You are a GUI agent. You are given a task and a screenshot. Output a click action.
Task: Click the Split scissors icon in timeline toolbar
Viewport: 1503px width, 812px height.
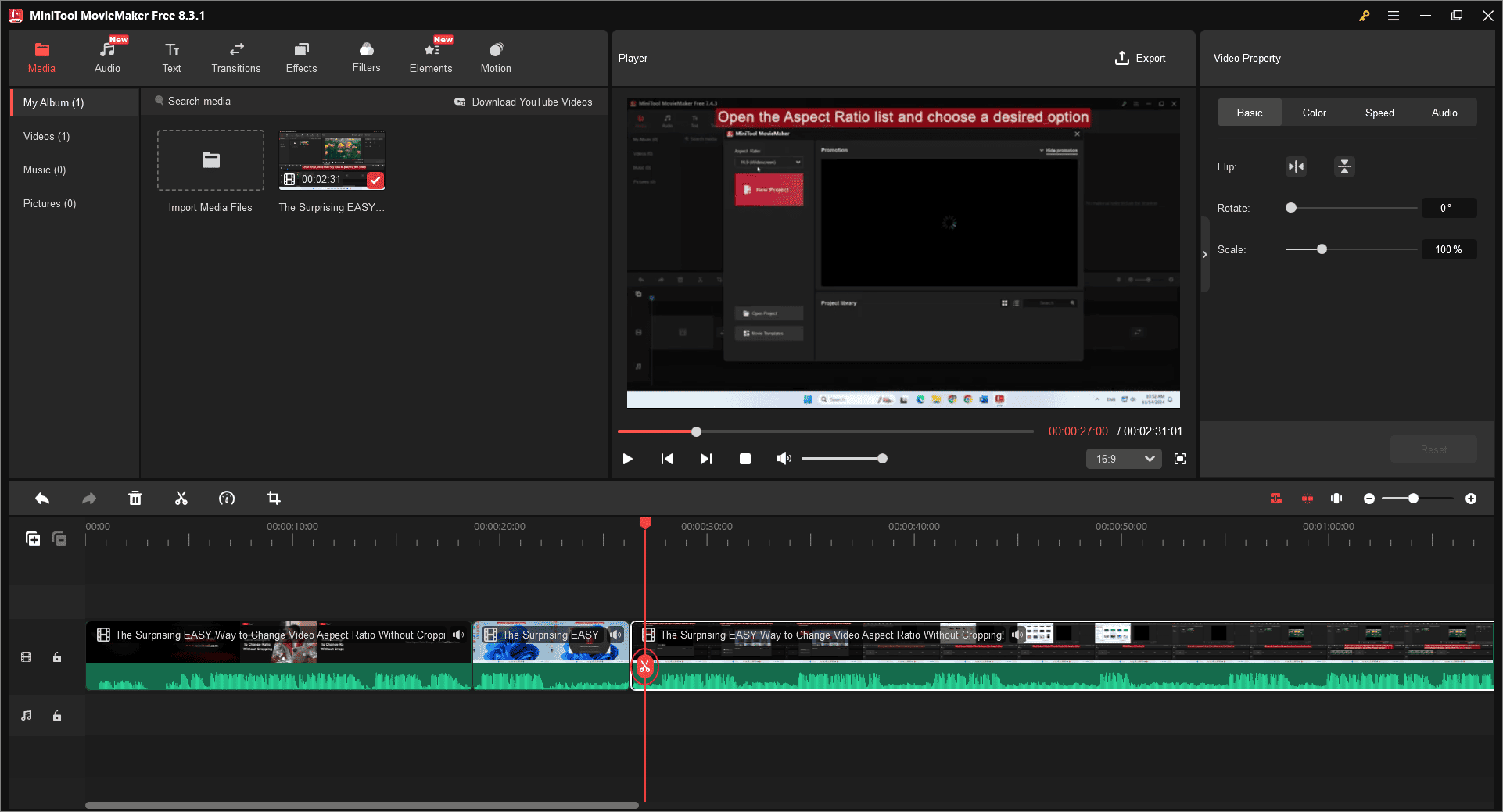coord(181,499)
